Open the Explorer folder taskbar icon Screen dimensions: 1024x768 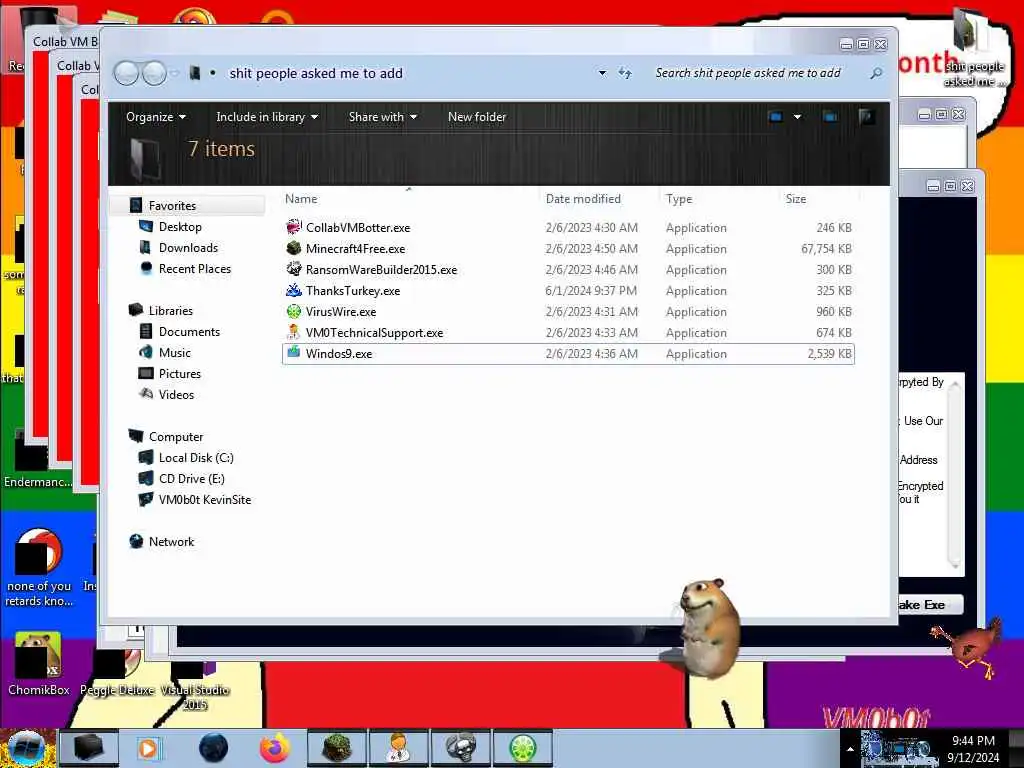(89, 748)
